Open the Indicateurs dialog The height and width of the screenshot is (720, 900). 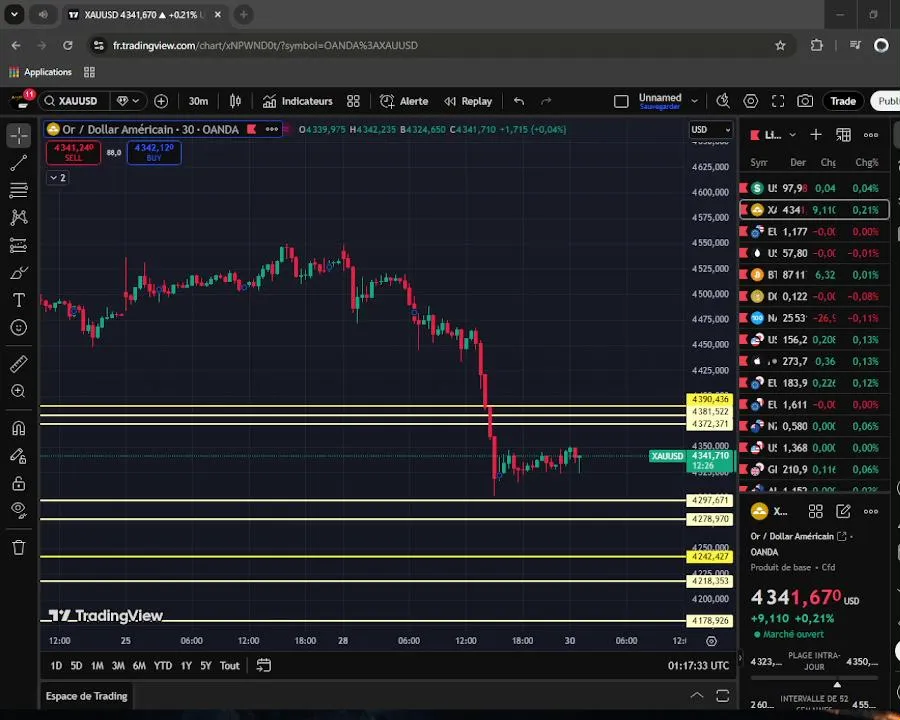(297, 101)
